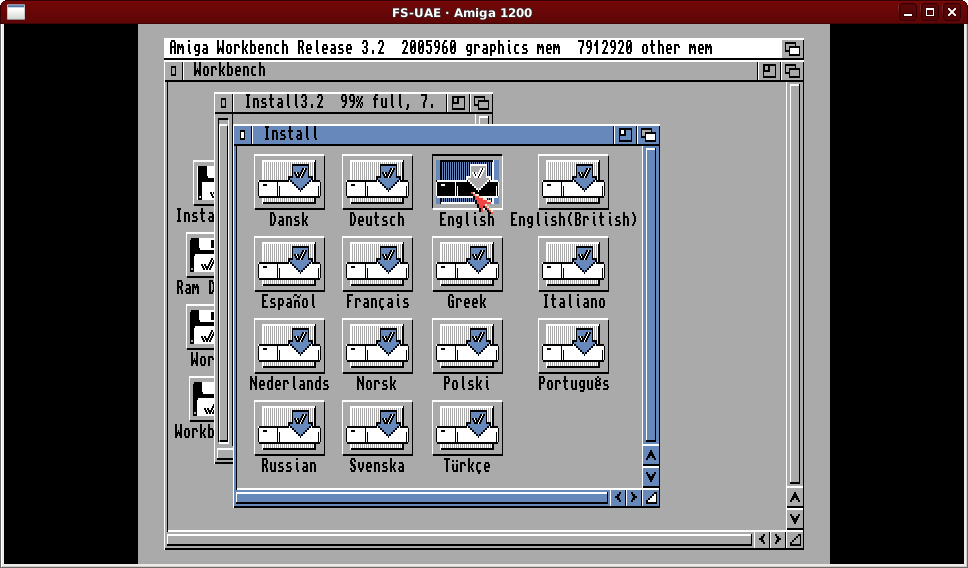Image resolution: width=968 pixels, height=568 pixels.
Task: Click the Workbench window title bar
Action: 469,71
